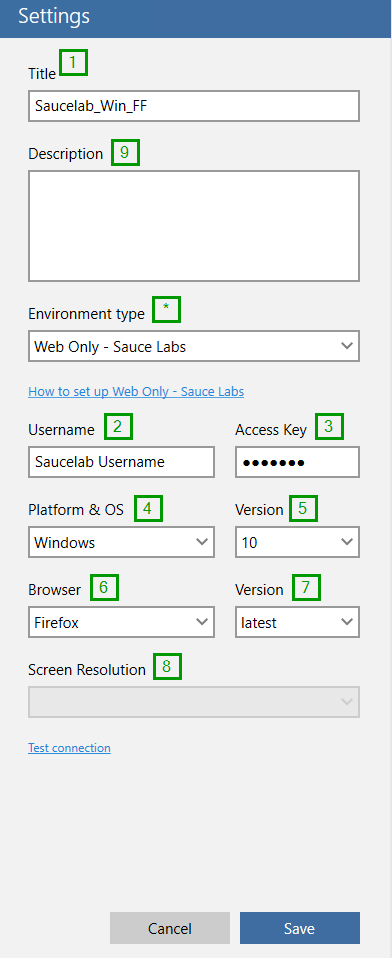Open the Environment type dropdown
This screenshot has width=392, height=958.
click(x=194, y=346)
